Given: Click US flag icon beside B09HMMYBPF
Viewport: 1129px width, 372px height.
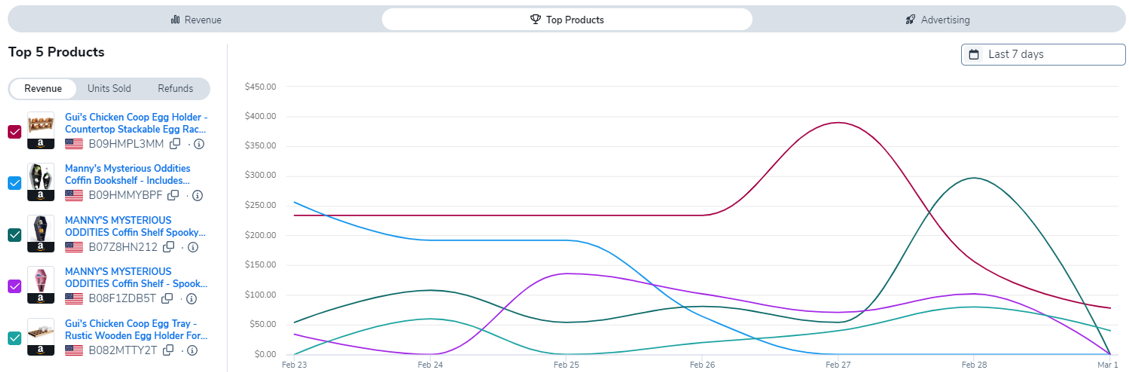Looking at the screenshot, I should [74, 195].
